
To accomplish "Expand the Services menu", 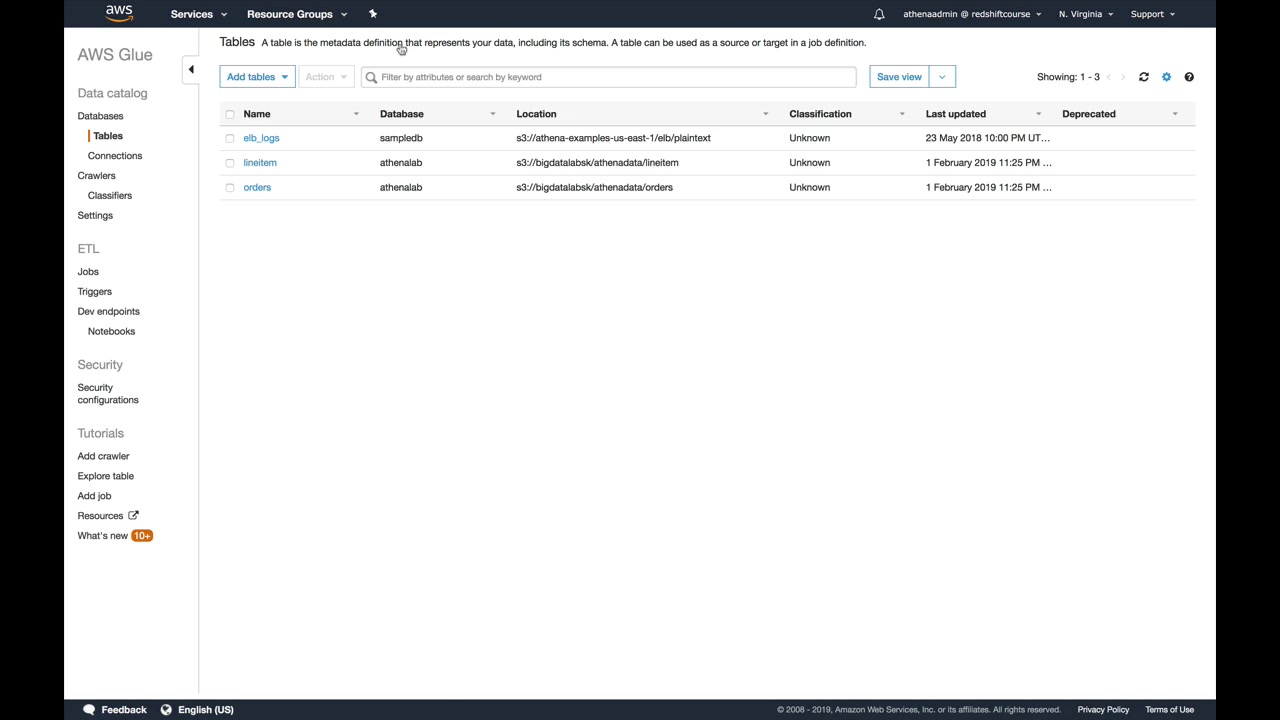I will tap(199, 14).
